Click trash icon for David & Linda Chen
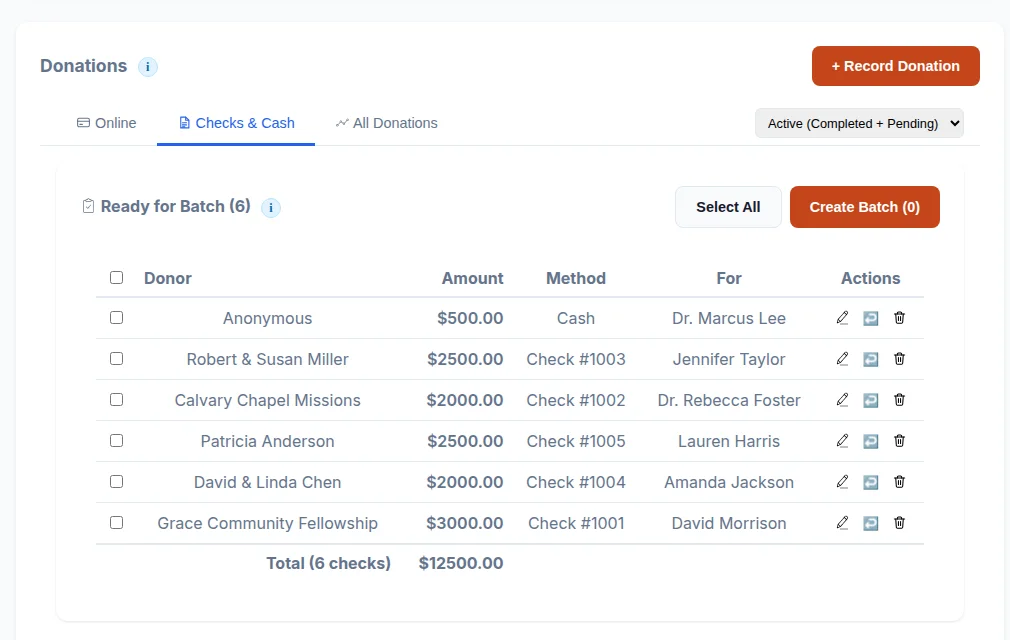The image size is (1010, 640). 899,482
